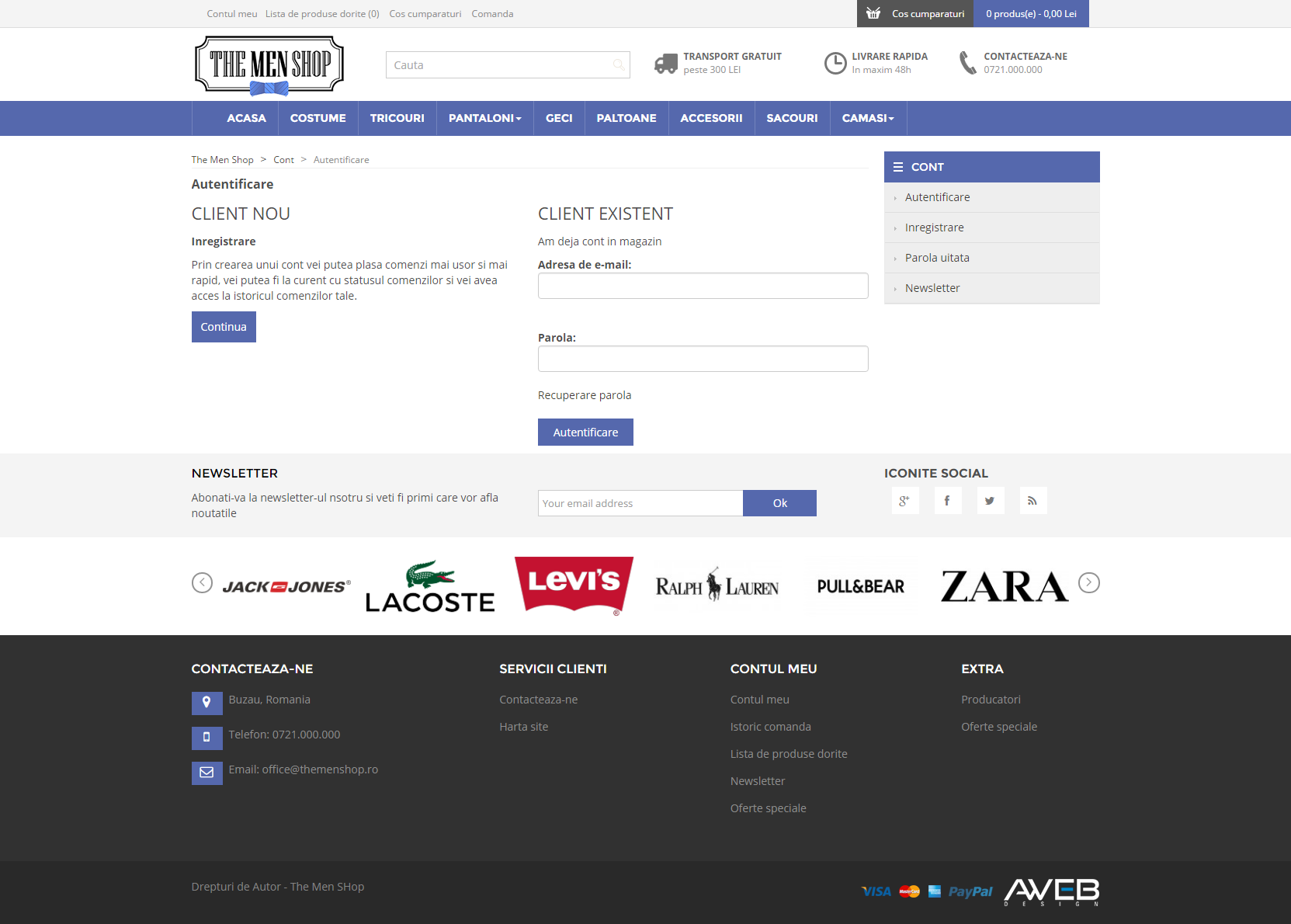Viewport: 1291px width, 924px height.
Task: Open the COSTUME menu category
Action: [x=318, y=118]
